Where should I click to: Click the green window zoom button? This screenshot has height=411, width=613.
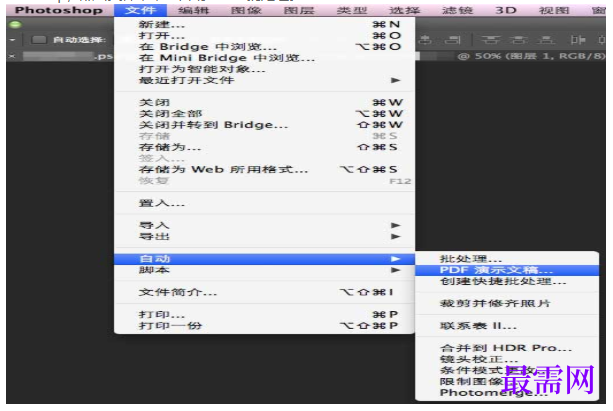pos(15,25)
